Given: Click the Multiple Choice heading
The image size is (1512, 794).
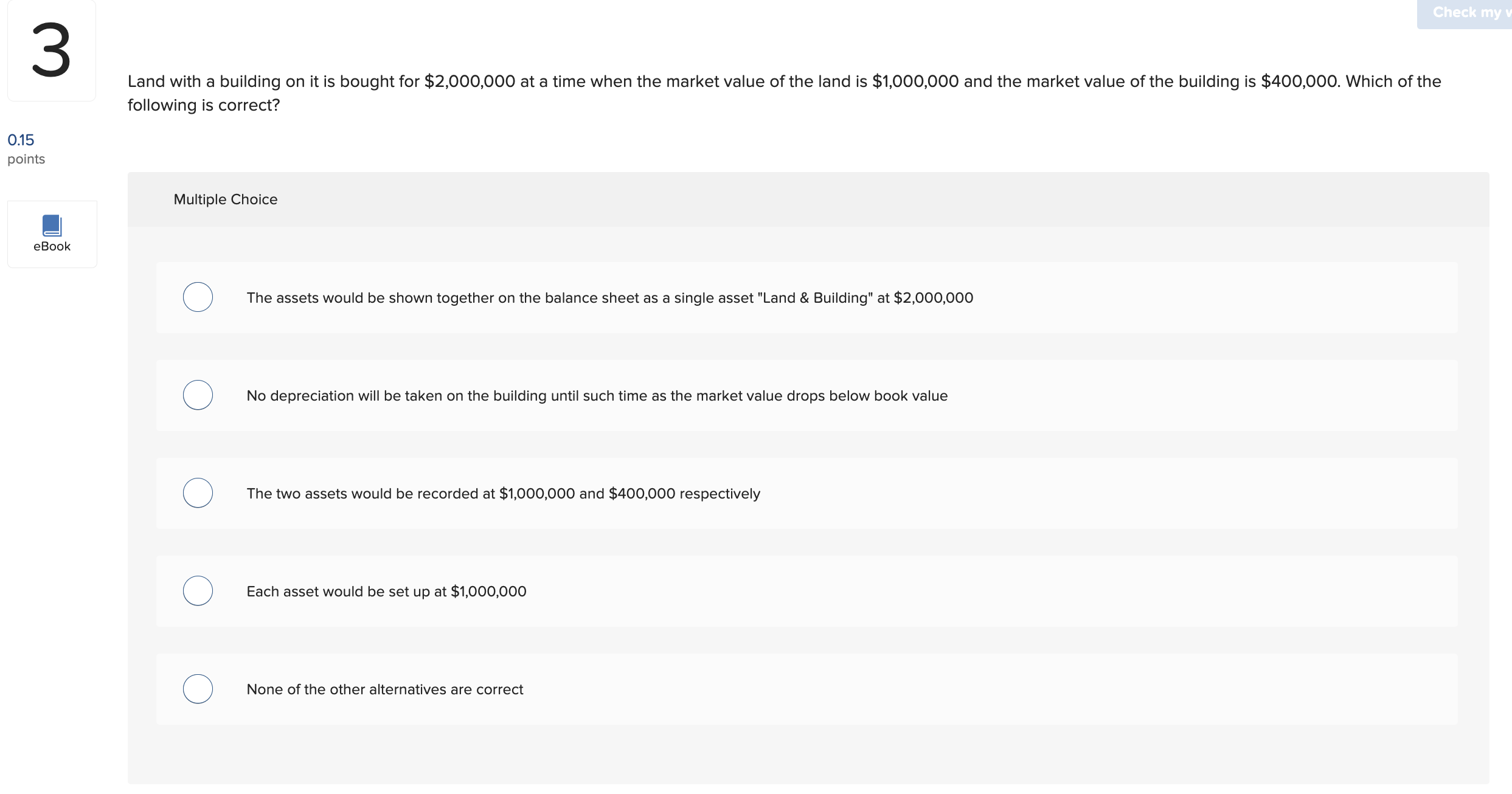Looking at the screenshot, I should coord(225,199).
